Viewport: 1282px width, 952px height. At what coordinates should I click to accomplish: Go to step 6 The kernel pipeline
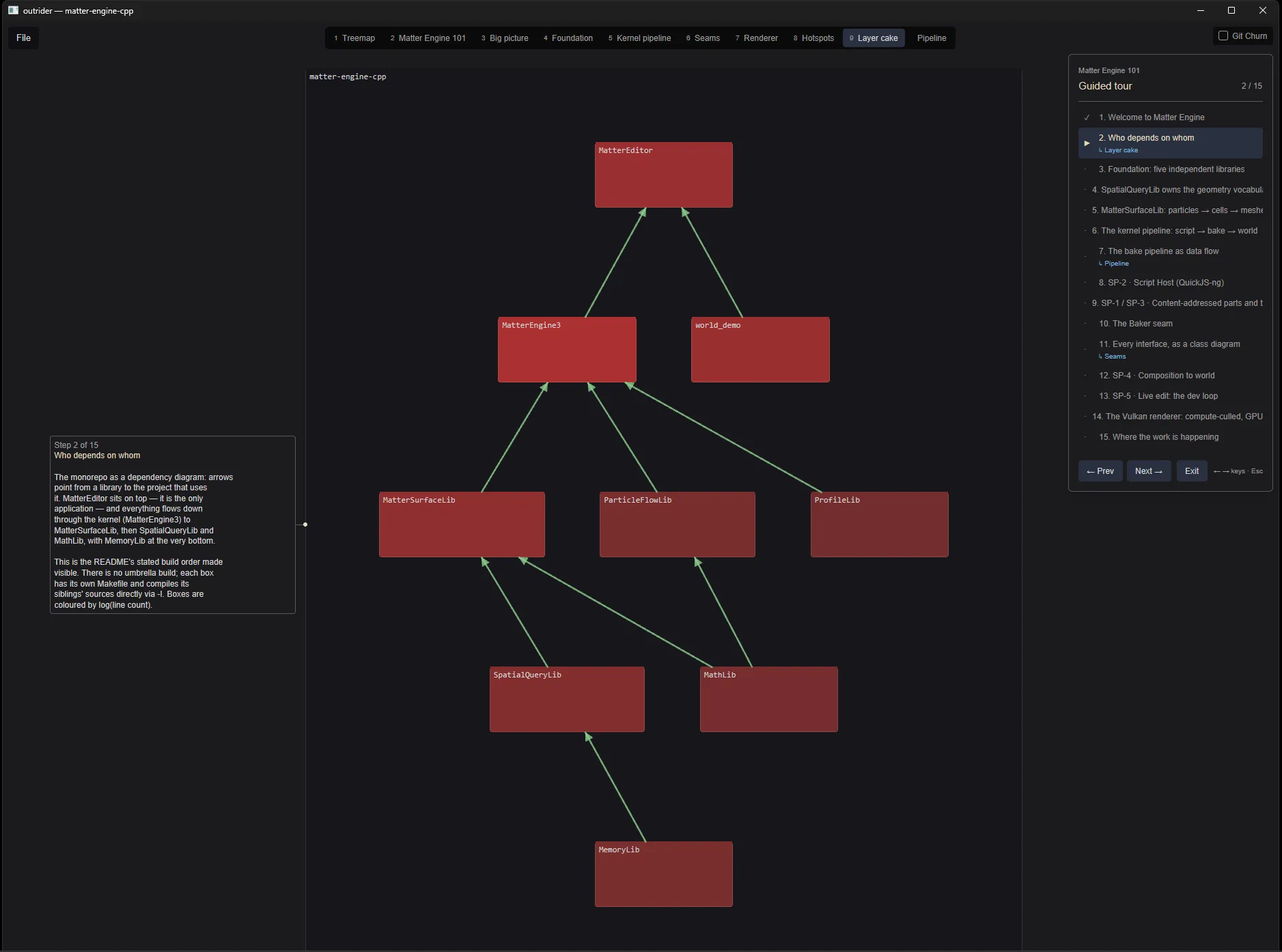[1171, 231]
